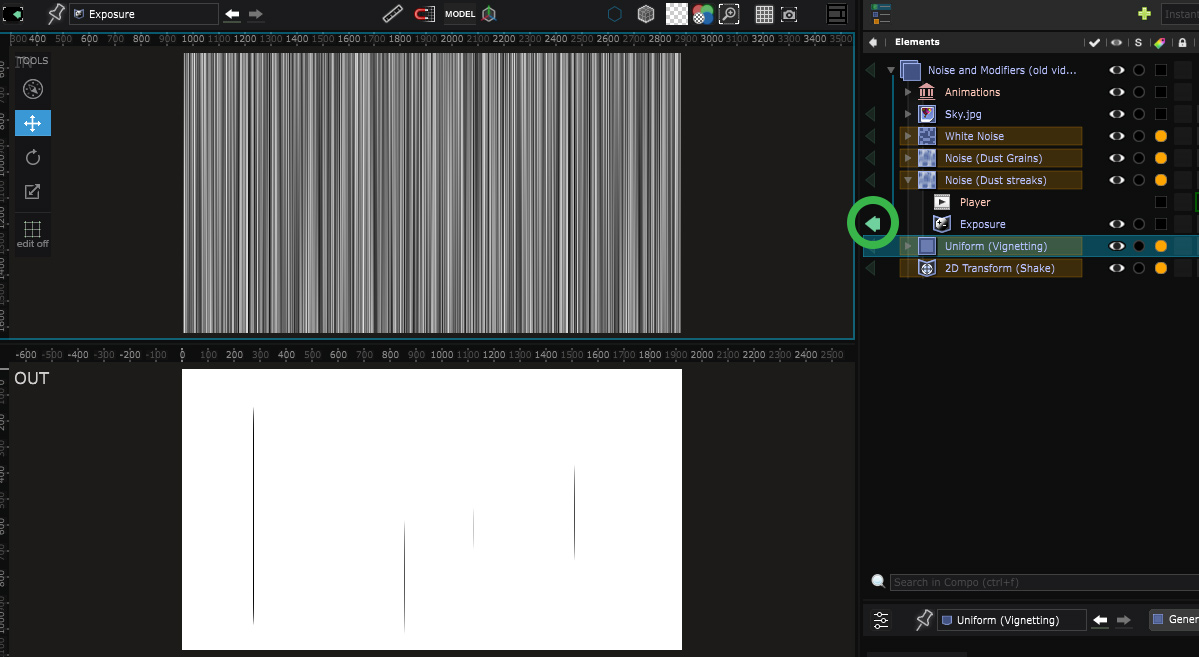1199x657 pixels.
Task: Click the green plus add element icon
Action: pyautogui.click(x=1144, y=14)
